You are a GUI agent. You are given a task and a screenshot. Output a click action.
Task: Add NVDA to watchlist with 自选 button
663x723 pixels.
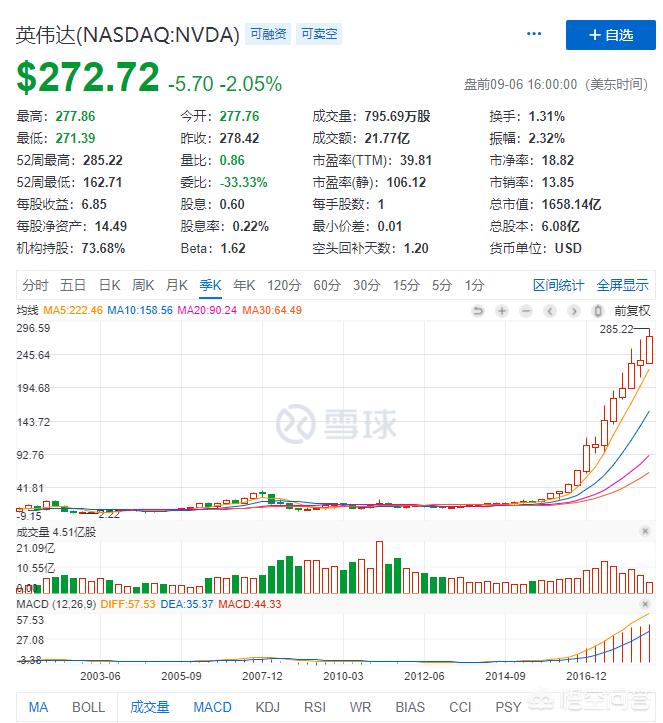click(x=611, y=35)
